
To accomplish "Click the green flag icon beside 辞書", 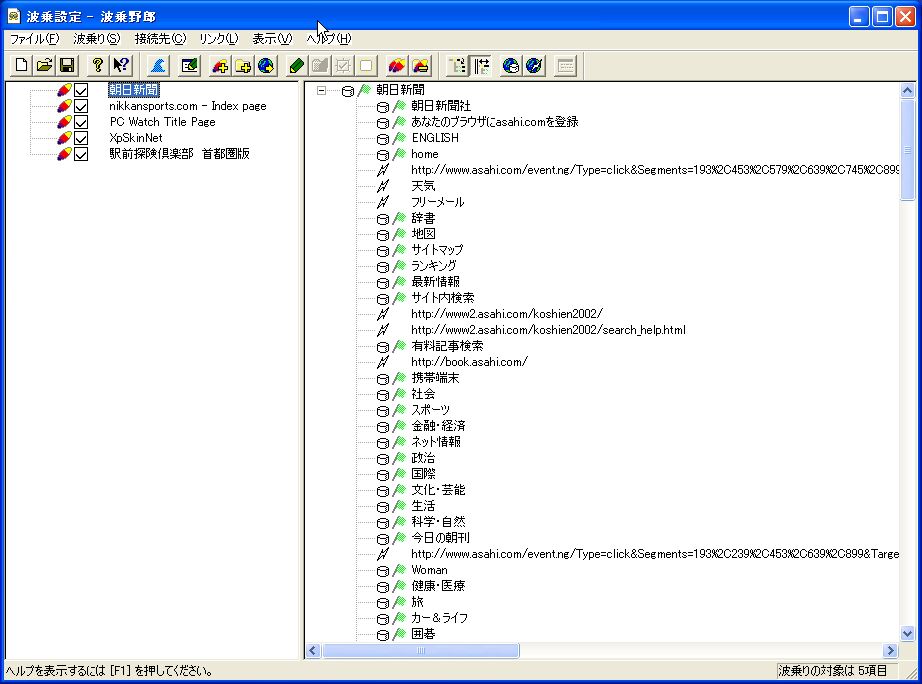I will point(400,218).
